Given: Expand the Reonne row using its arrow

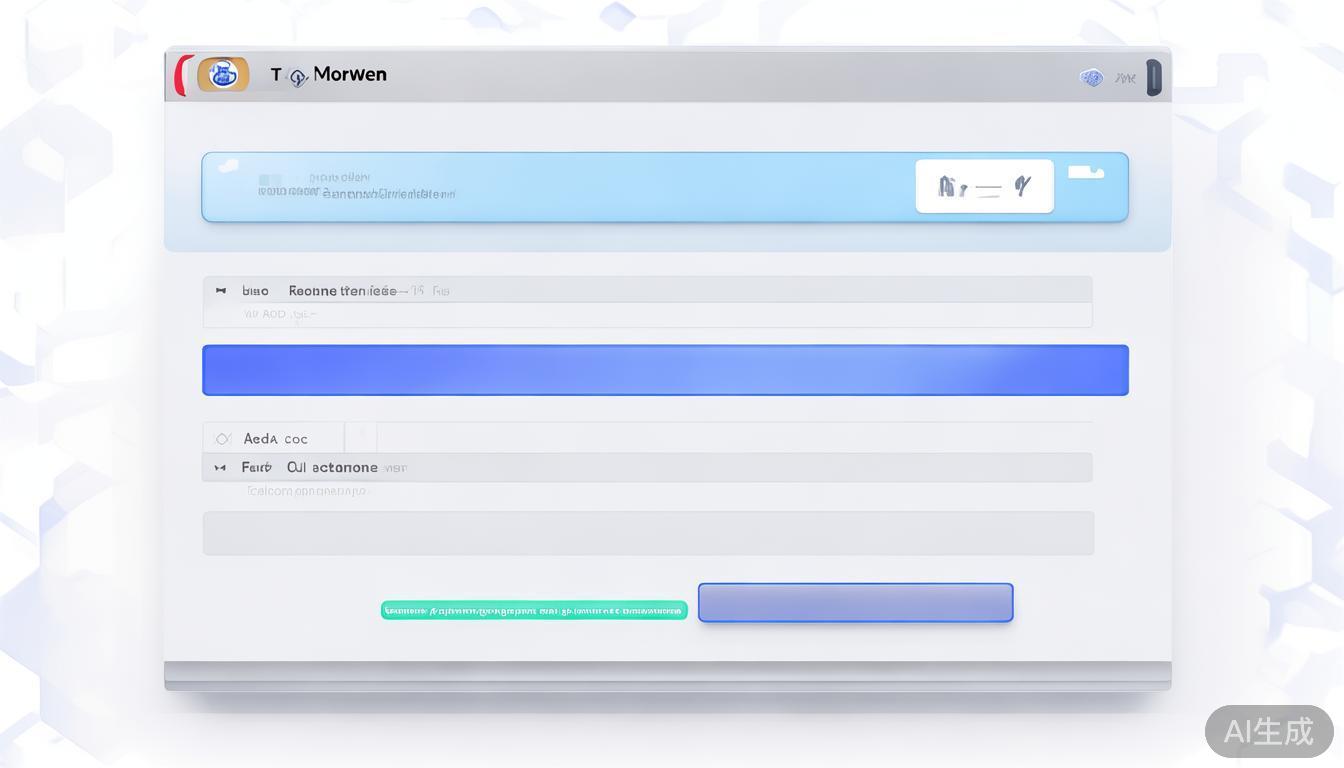Looking at the screenshot, I should tap(221, 291).
